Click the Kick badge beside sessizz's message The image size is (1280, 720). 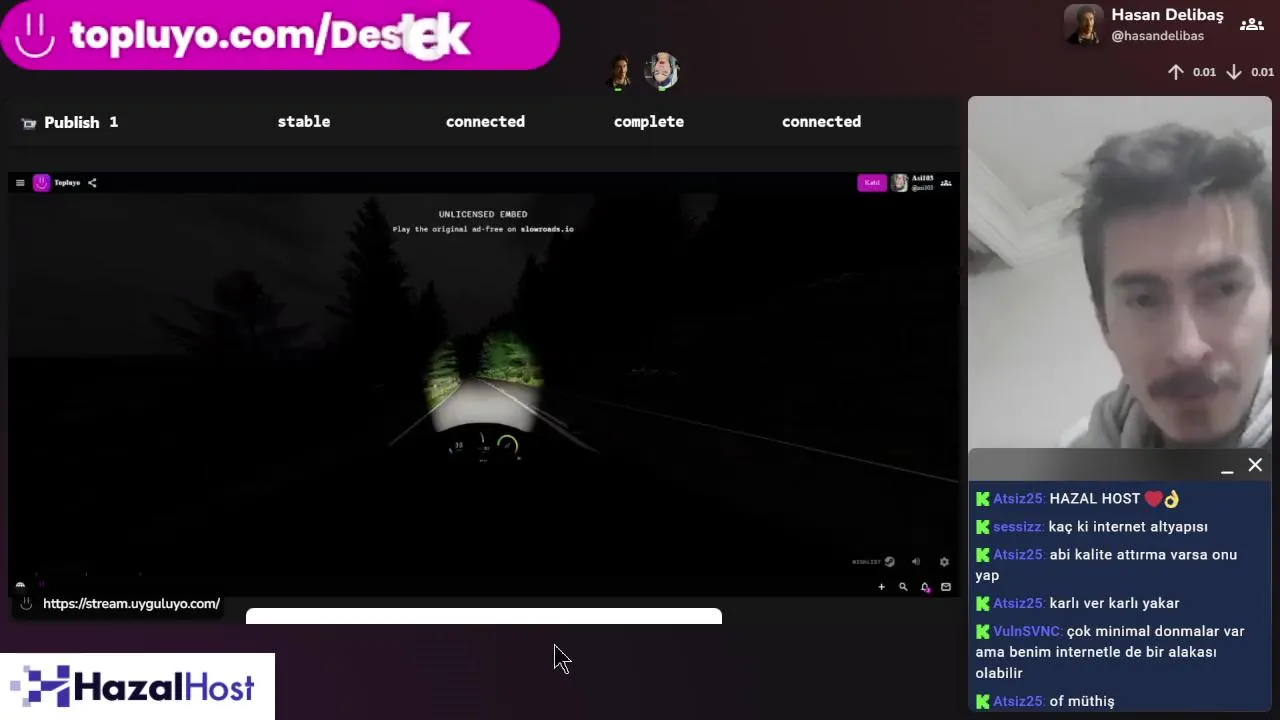(983, 527)
